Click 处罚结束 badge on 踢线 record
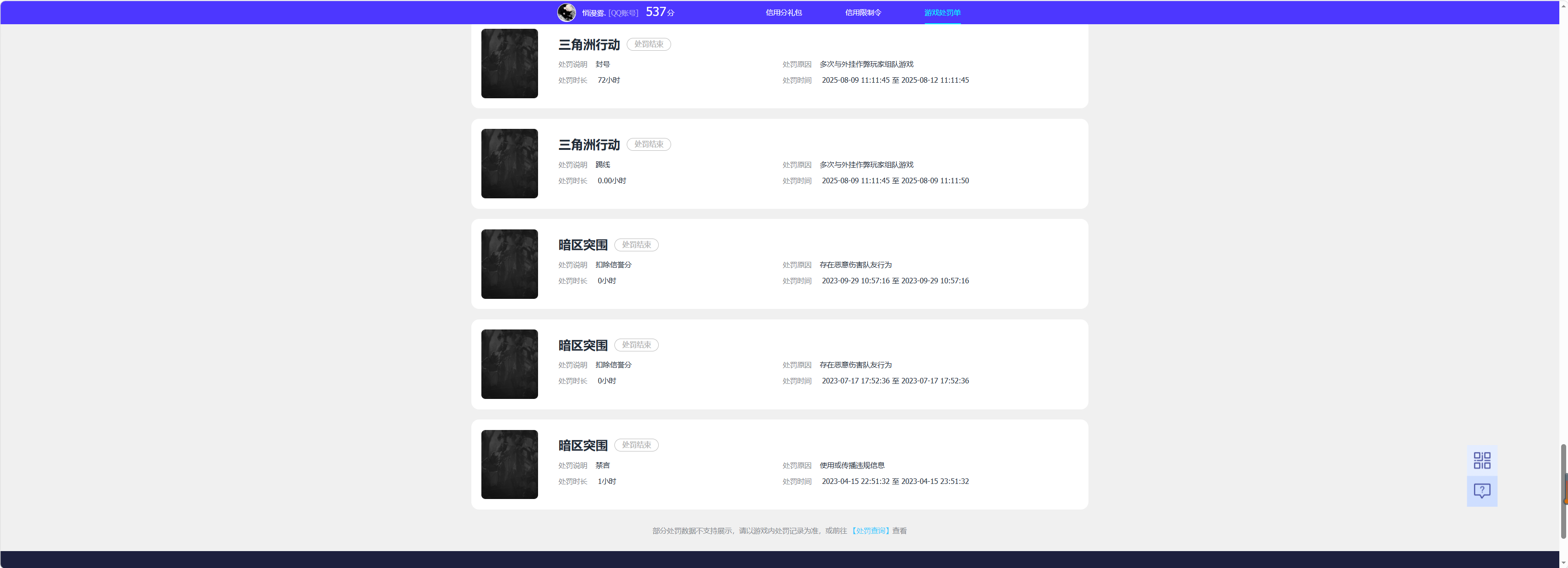The image size is (1568, 568). [648, 144]
